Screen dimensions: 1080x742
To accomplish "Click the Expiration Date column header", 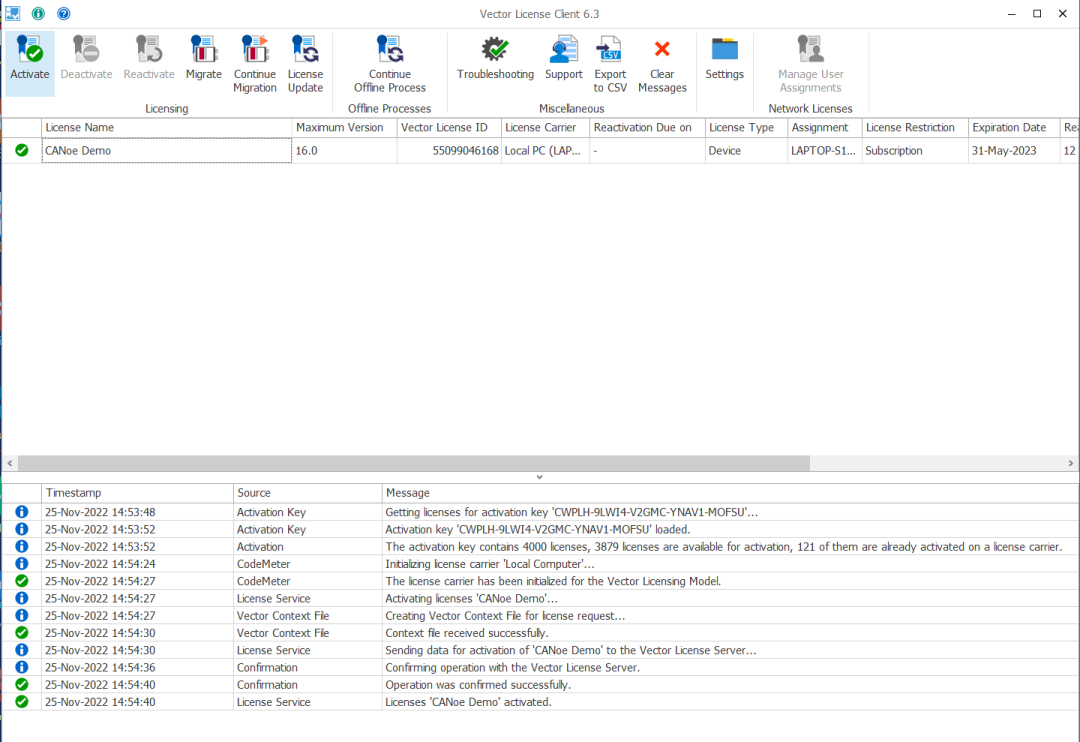I will [x=1014, y=127].
